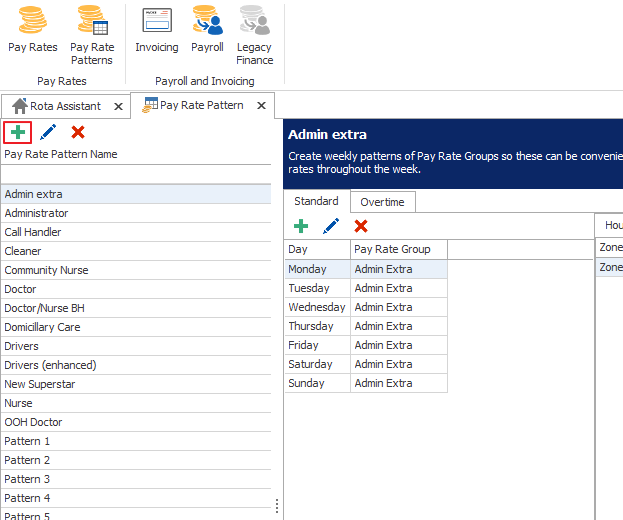
Task: Select Pattern 2 row
Action: [x=136, y=460]
